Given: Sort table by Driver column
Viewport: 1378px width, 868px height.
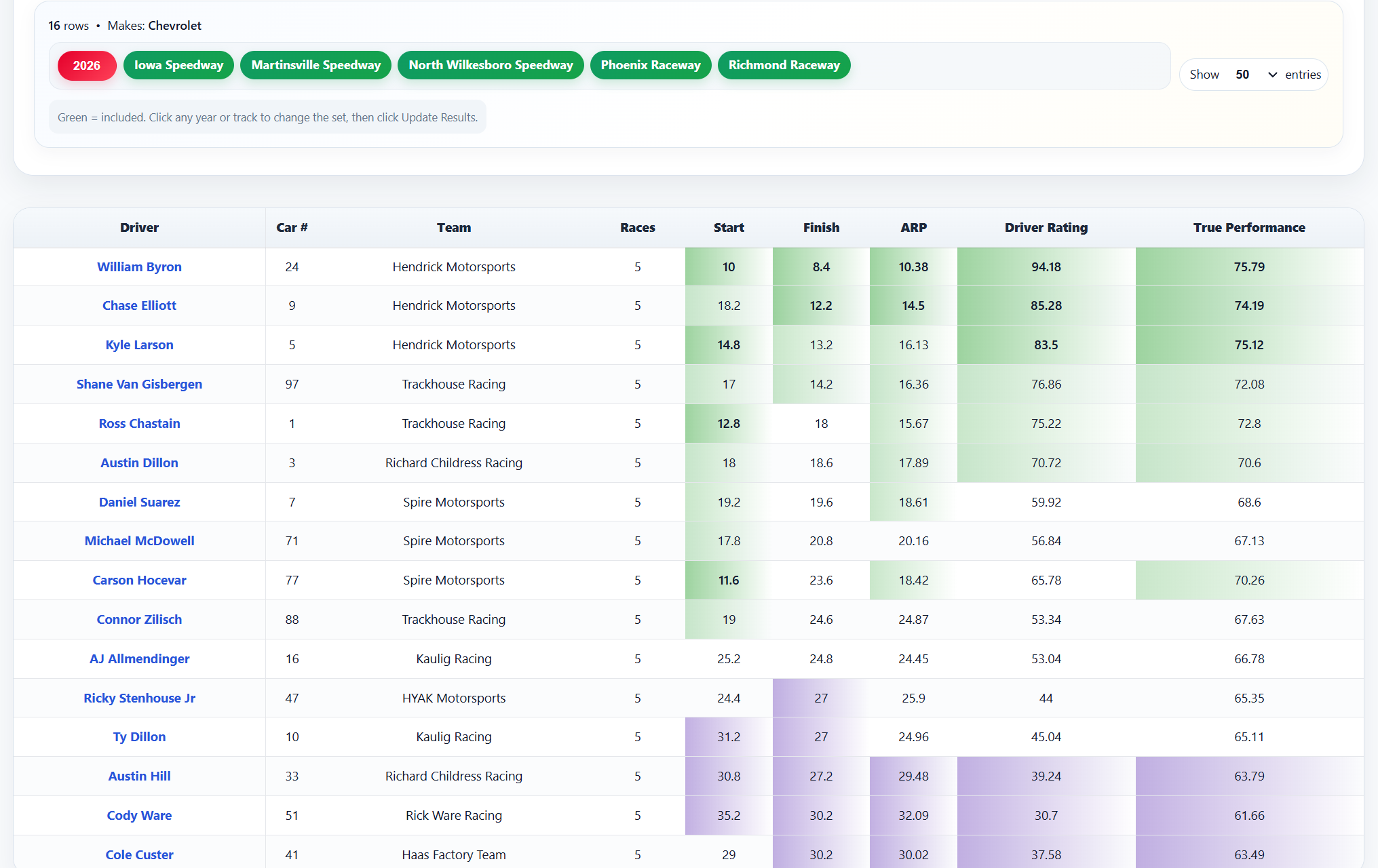Looking at the screenshot, I should pos(139,228).
